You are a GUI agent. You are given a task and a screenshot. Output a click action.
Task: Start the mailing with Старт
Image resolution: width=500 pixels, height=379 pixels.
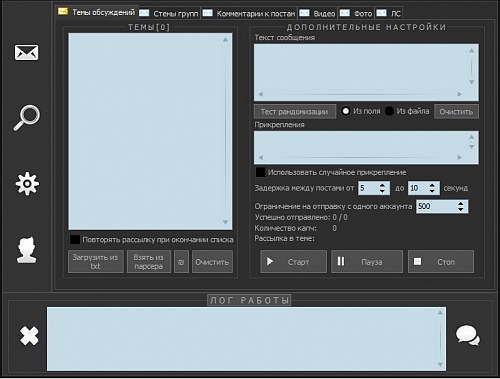pos(293,262)
